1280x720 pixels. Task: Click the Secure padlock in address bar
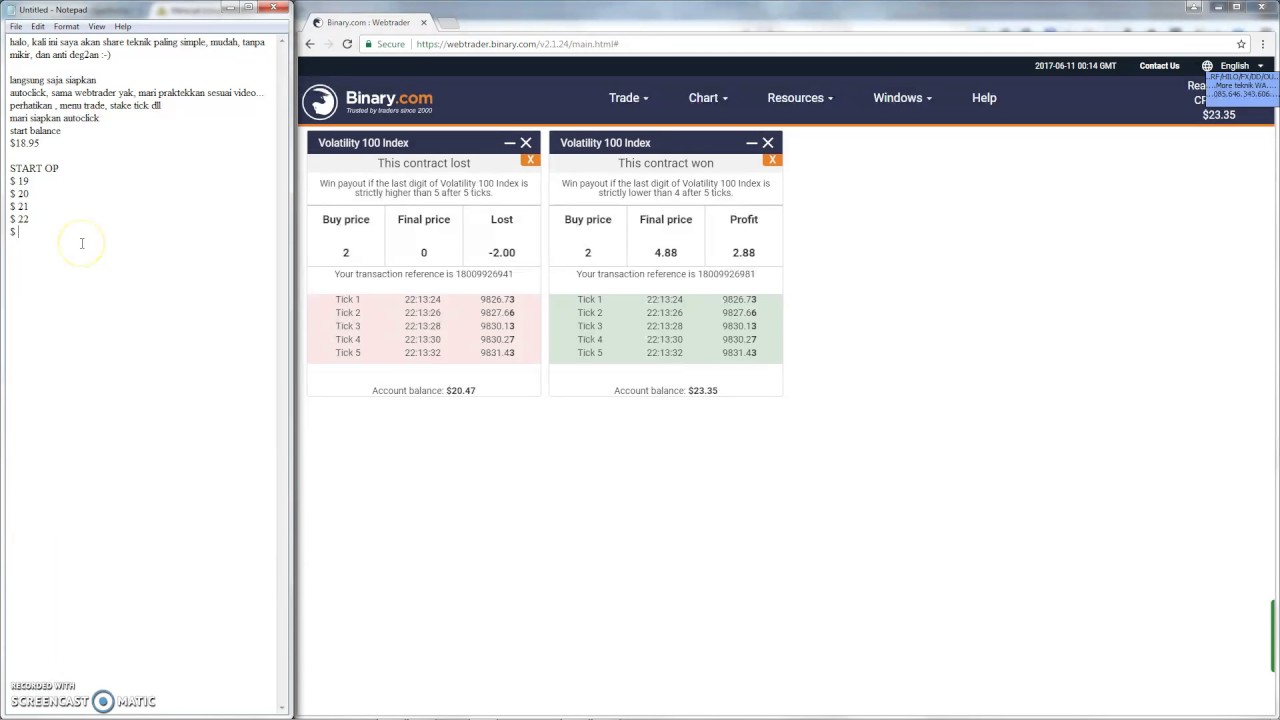click(368, 44)
